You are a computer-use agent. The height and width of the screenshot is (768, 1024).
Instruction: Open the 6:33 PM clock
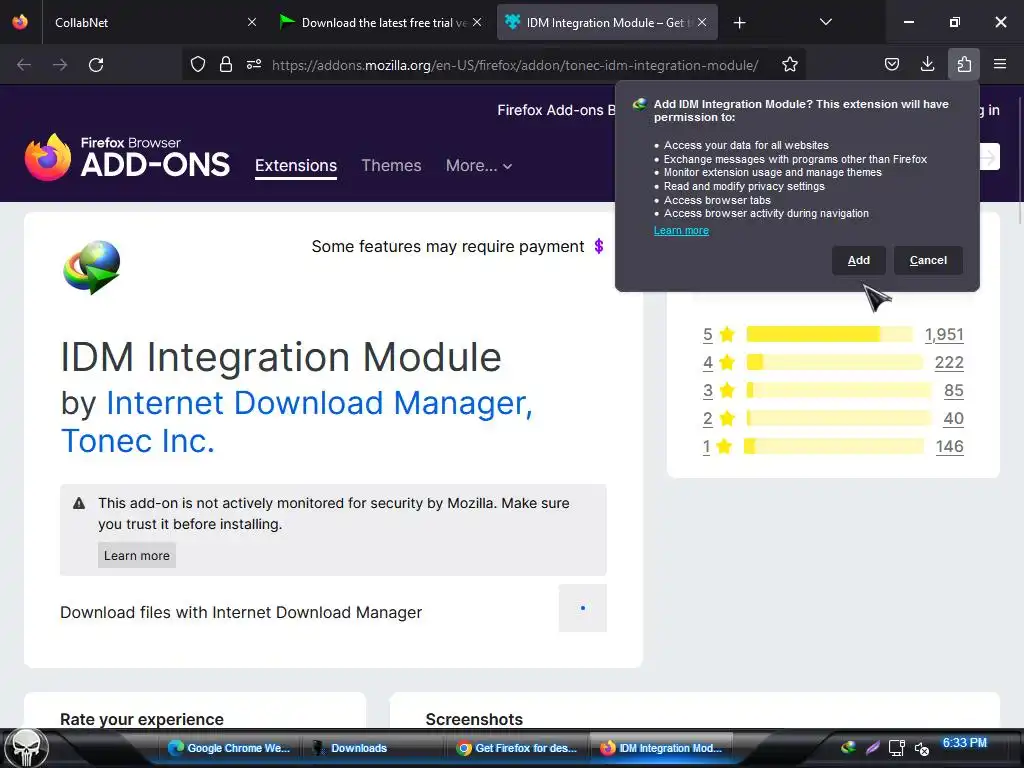click(965, 743)
